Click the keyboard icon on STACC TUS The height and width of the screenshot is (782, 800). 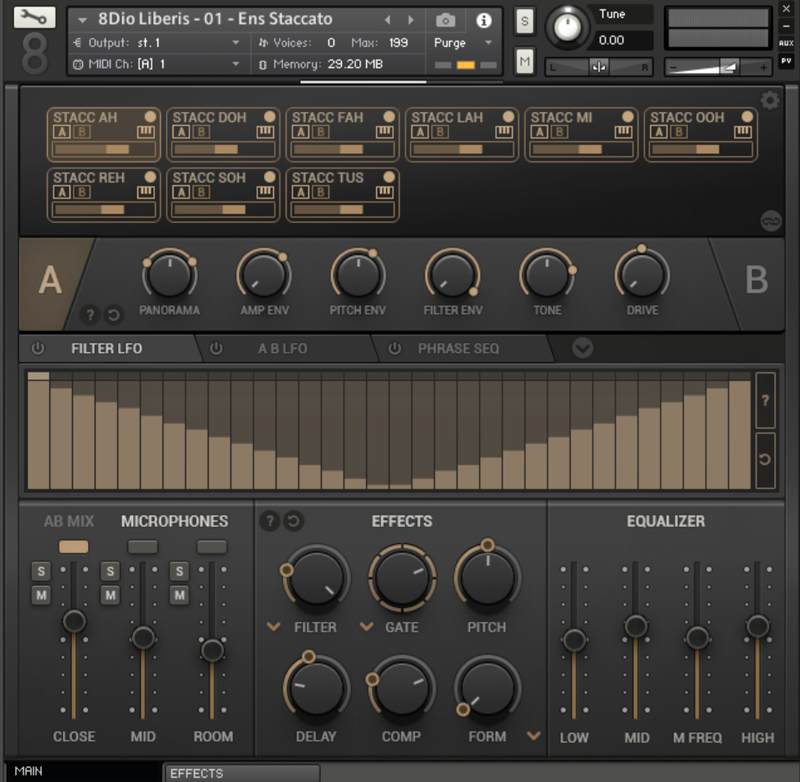(385, 192)
